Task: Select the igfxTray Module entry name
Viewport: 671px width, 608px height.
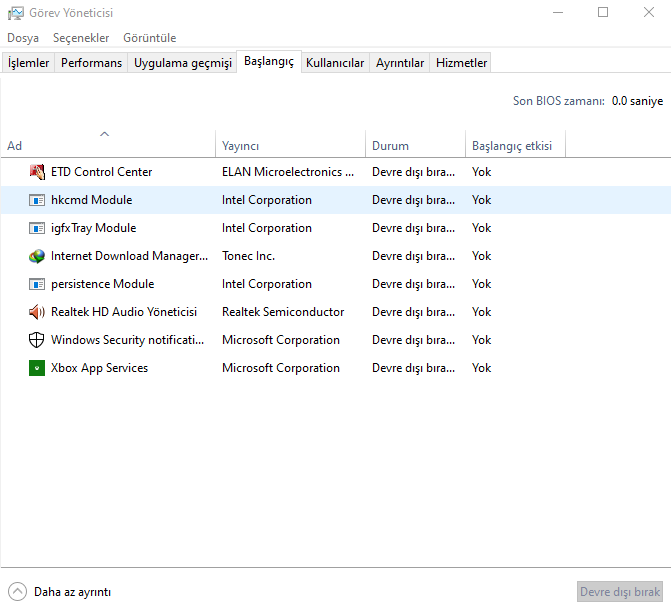Action: (x=93, y=228)
